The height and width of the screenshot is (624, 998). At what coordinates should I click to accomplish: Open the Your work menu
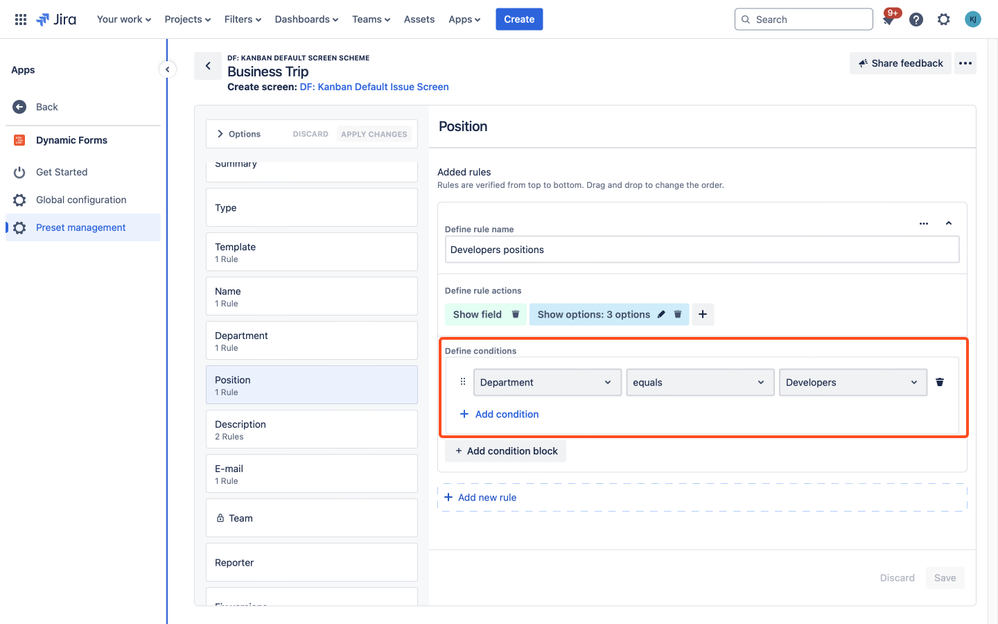[123, 19]
